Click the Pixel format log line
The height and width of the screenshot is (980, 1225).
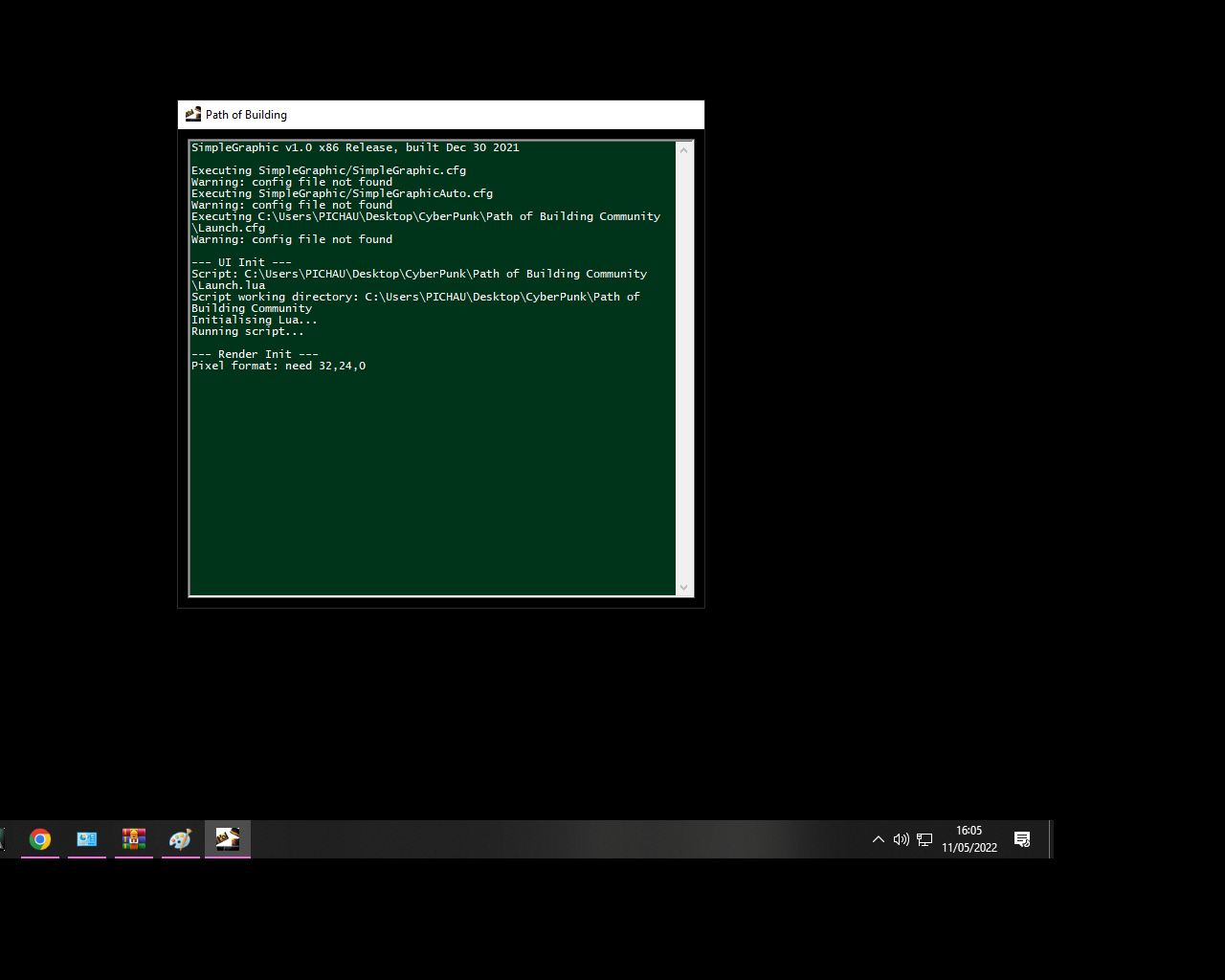click(278, 365)
